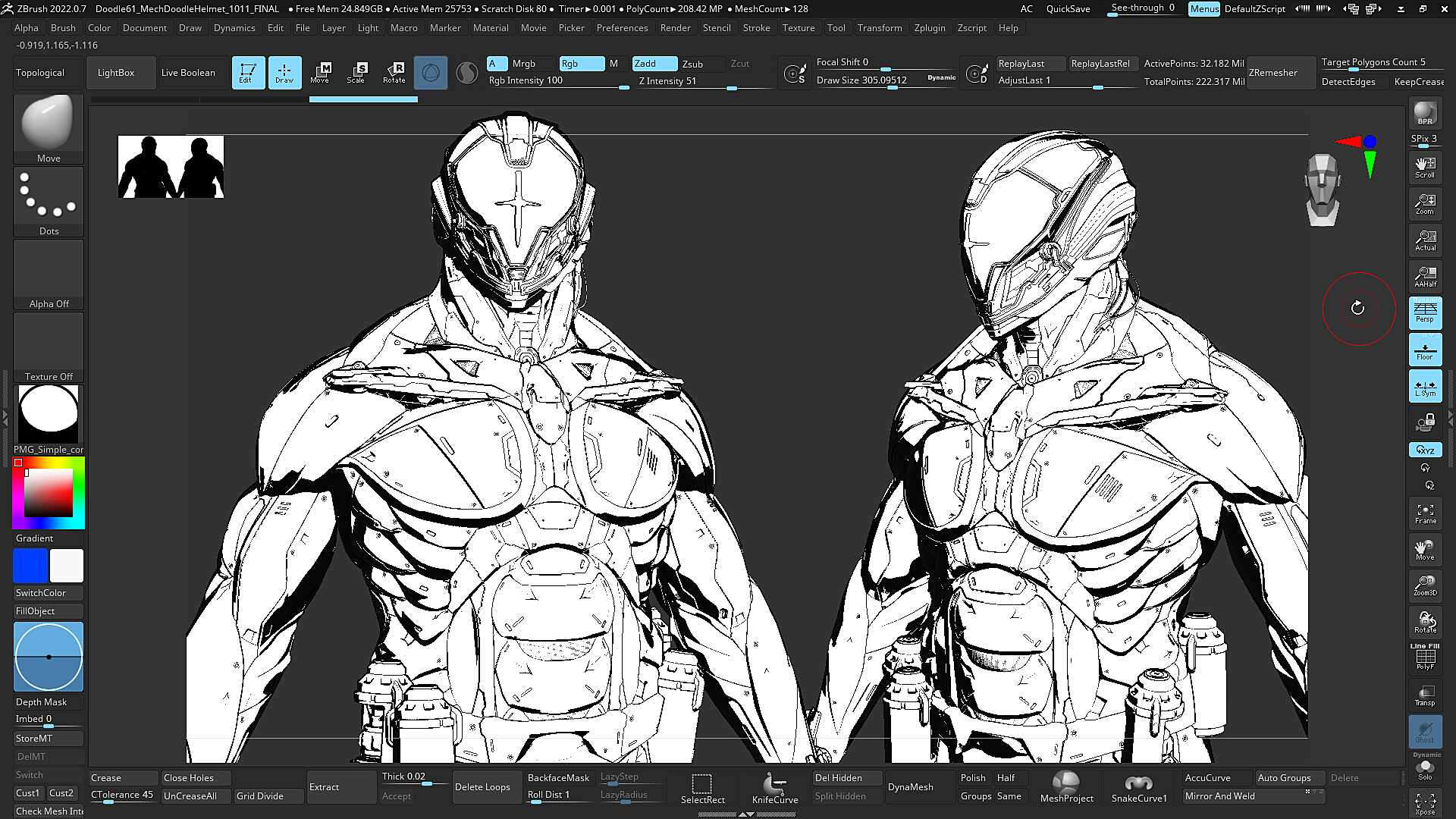Click the Frame view icon
Image resolution: width=1456 pixels, height=819 pixels.
(x=1425, y=513)
